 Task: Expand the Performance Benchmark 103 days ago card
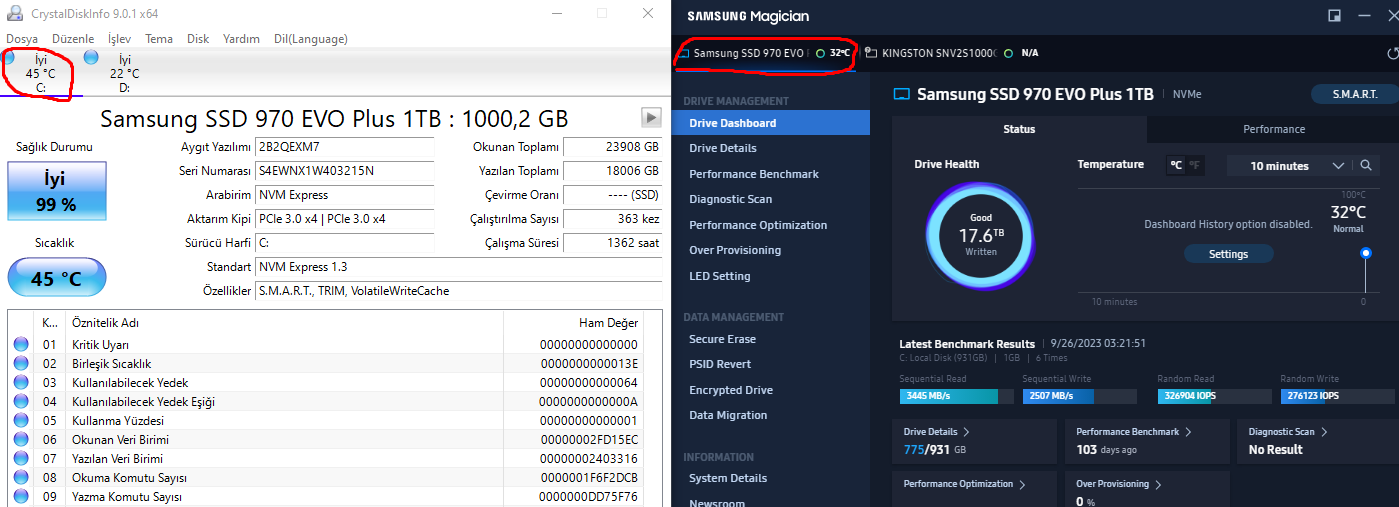[x=1147, y=441]
